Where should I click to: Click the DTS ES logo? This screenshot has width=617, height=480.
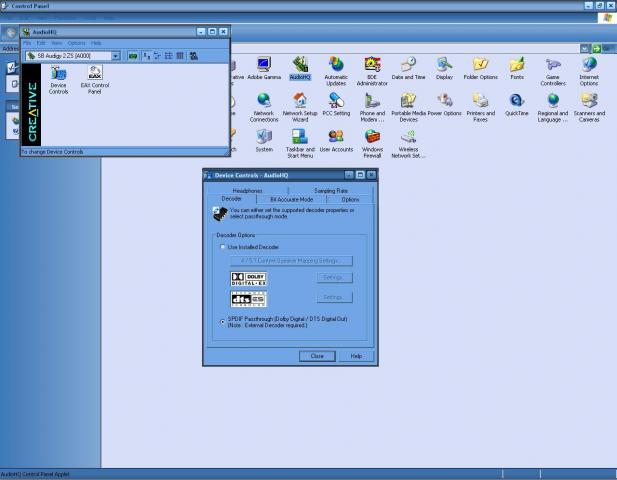(x=249, y=299)
